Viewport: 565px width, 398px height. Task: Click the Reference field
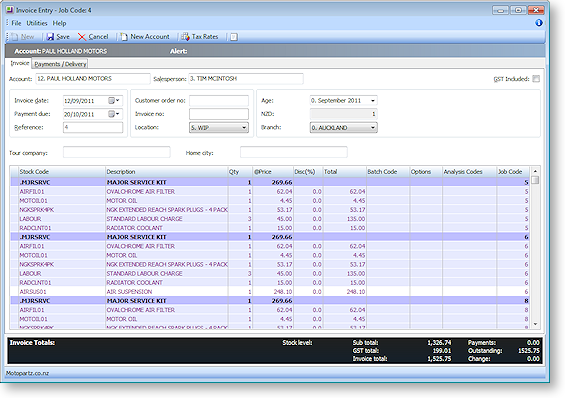(x=93, y=127)
